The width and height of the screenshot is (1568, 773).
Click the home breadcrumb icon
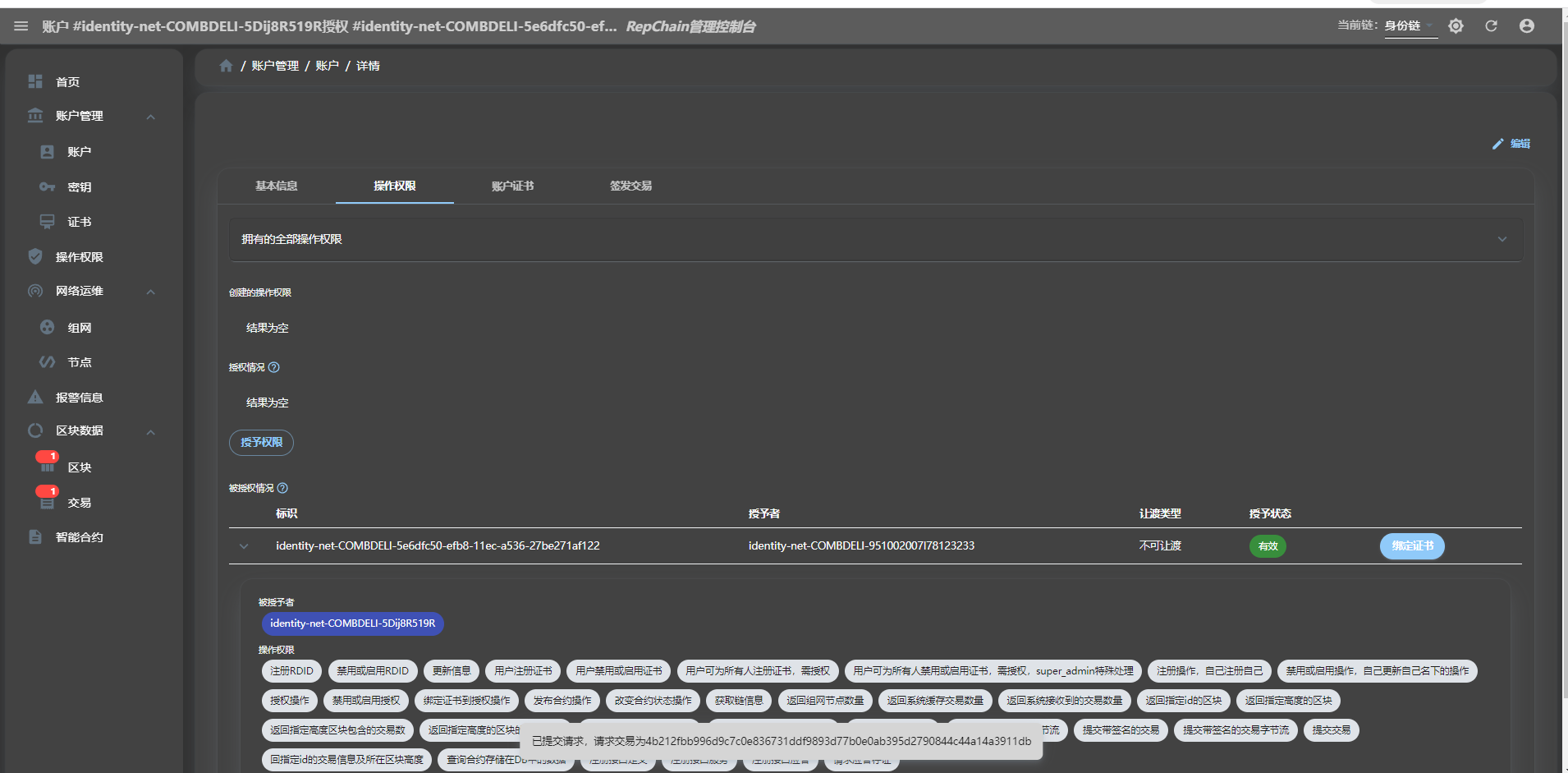pyautogui.click(x=226, y=66)
